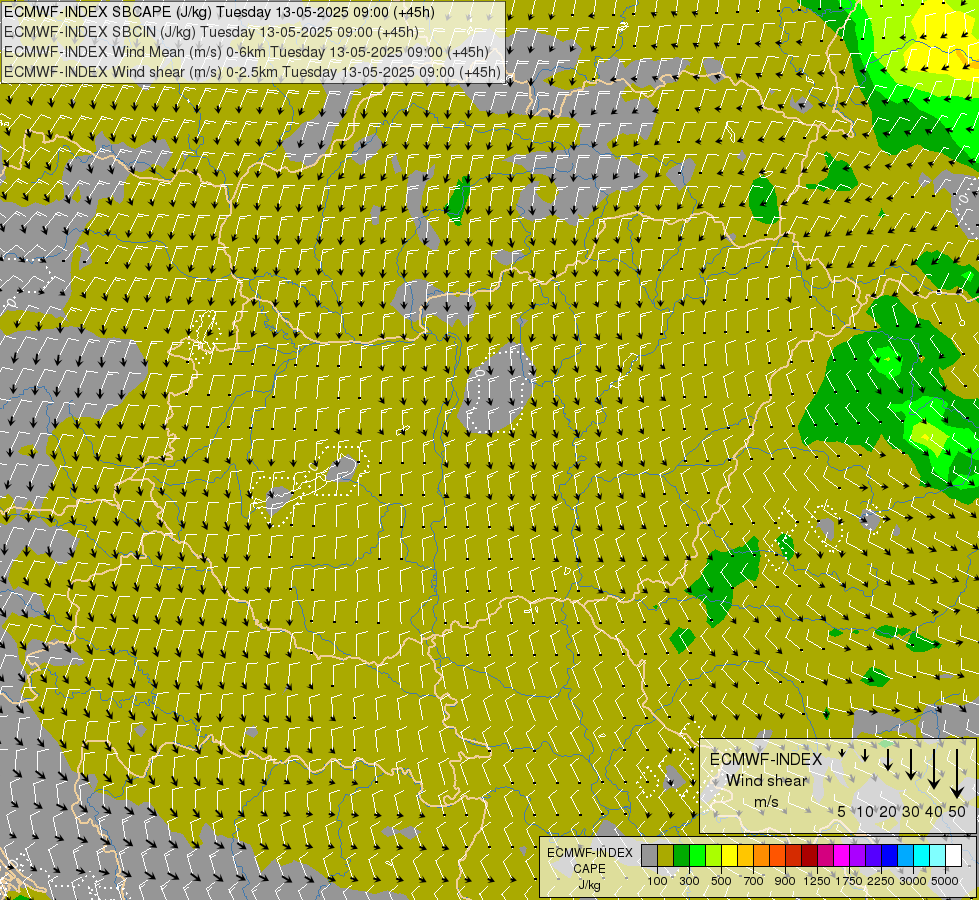Click the SBCAPE (J/kg) title line
This screenshot has height=900, width=979.
click(219, 12)
